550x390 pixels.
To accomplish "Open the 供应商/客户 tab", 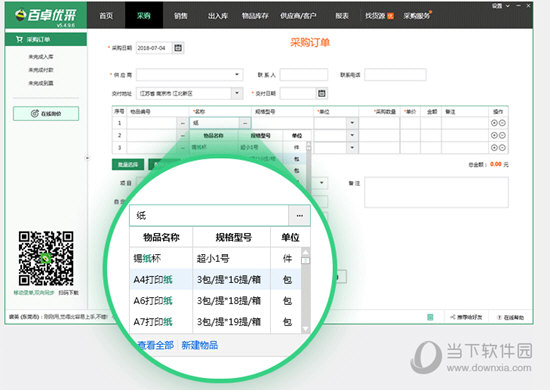I will [x=298, y=16].
